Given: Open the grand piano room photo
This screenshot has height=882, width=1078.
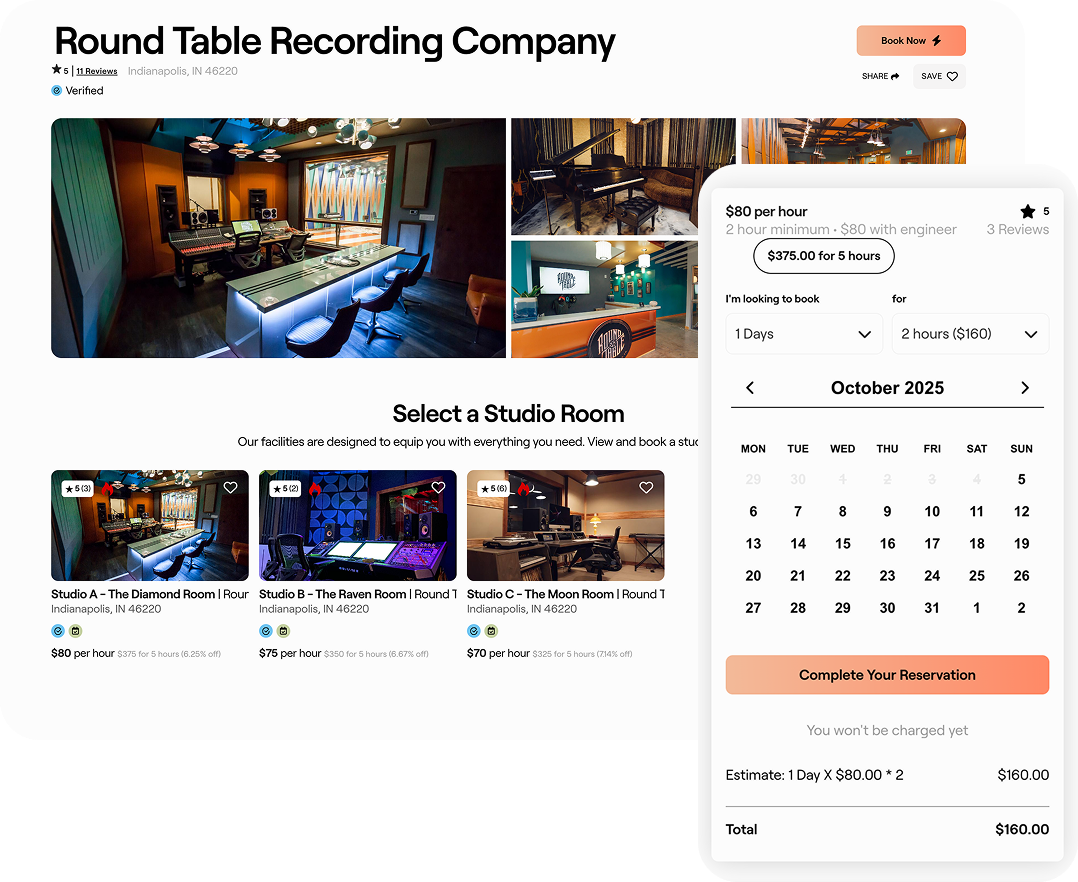Looking at the screenshot, I should (x=623, y=176).
